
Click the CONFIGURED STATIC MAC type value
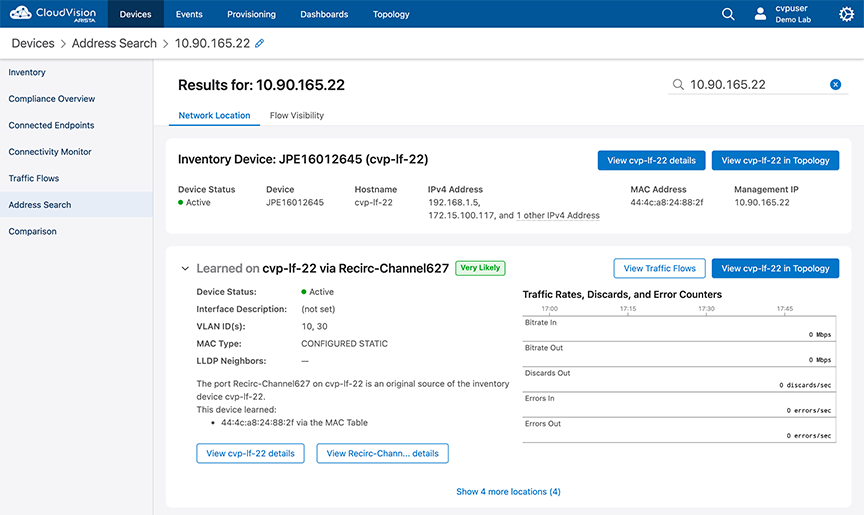344,343
